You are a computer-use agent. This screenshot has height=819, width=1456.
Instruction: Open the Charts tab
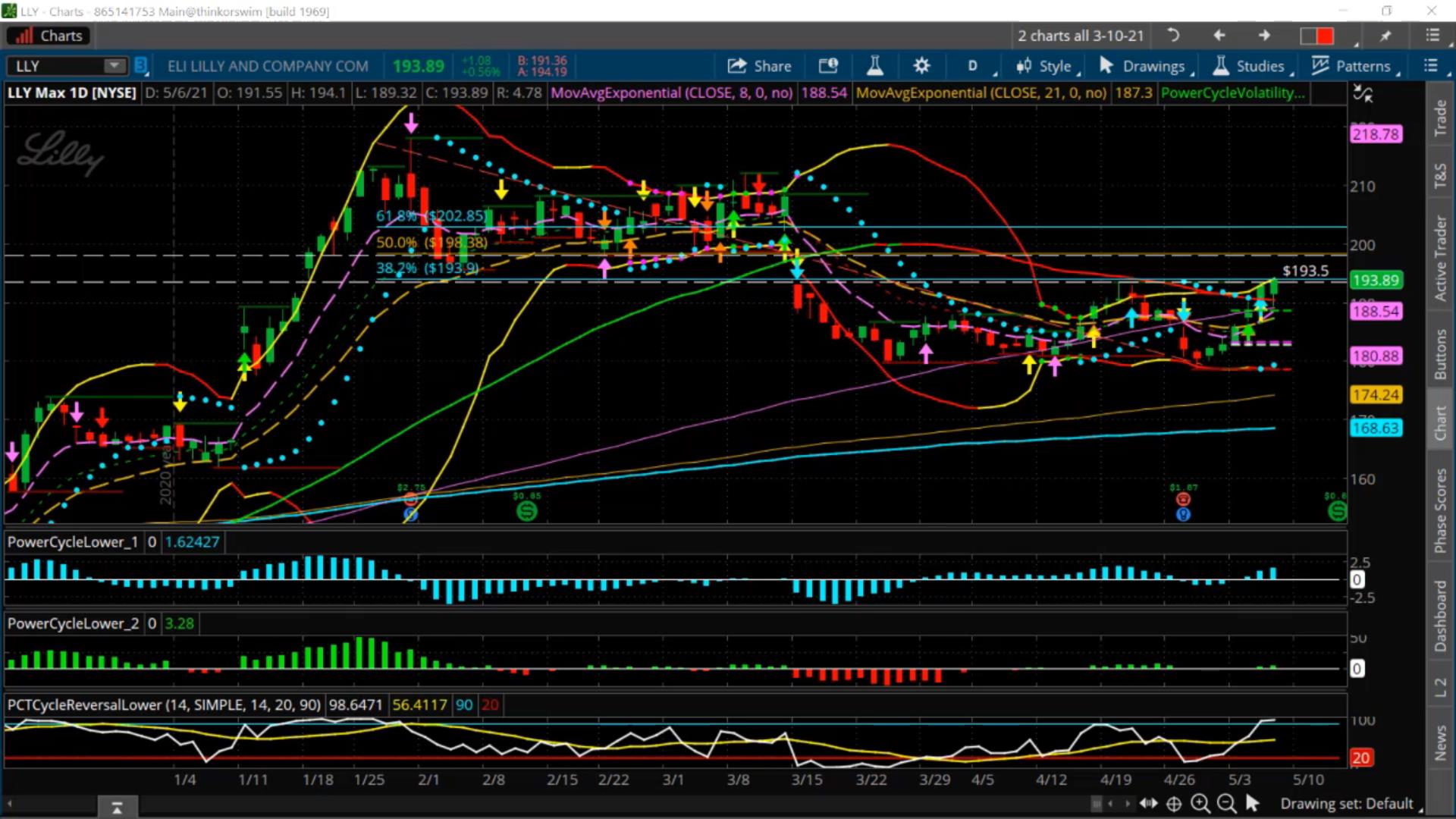[49, 36]
